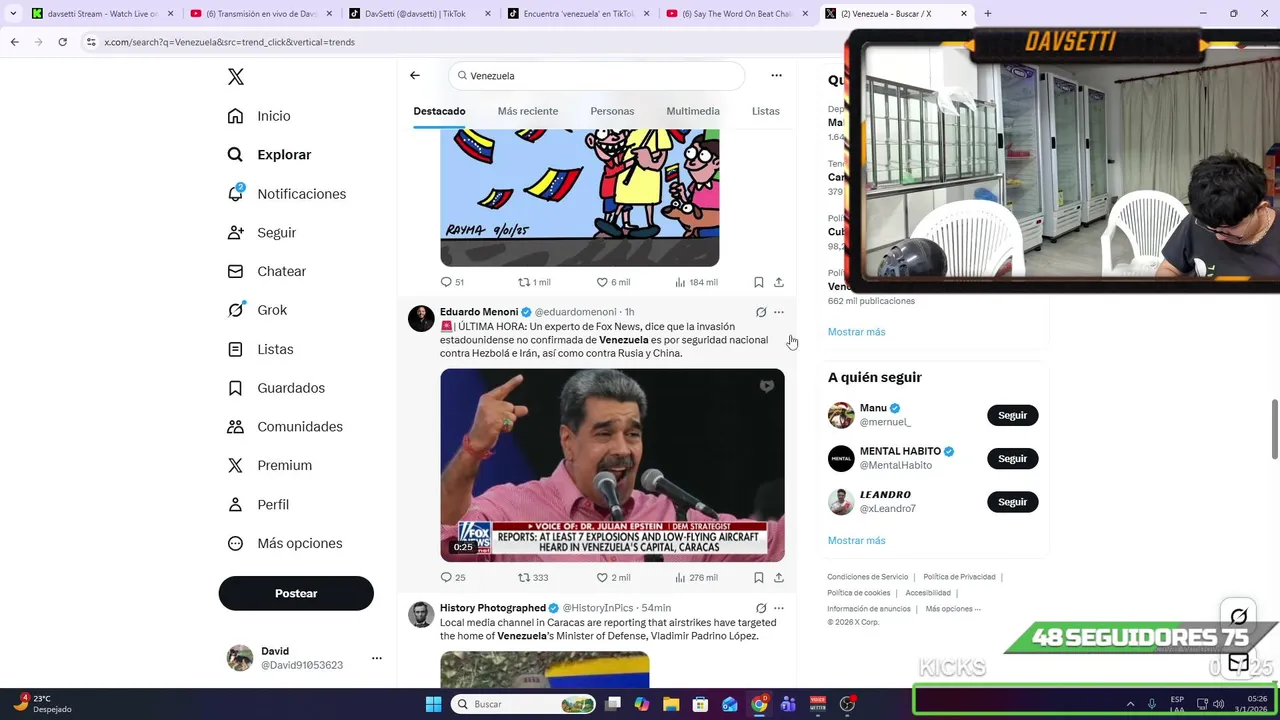Open browser tab search dropdown arrow
The height and width of the screenshot is (720, 1280).
[12, 14]
